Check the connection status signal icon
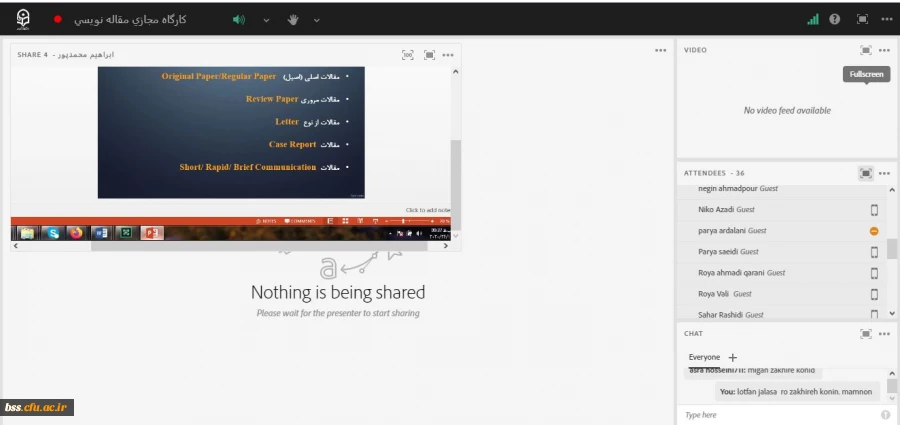900x425 pixels. coord(812,19)
